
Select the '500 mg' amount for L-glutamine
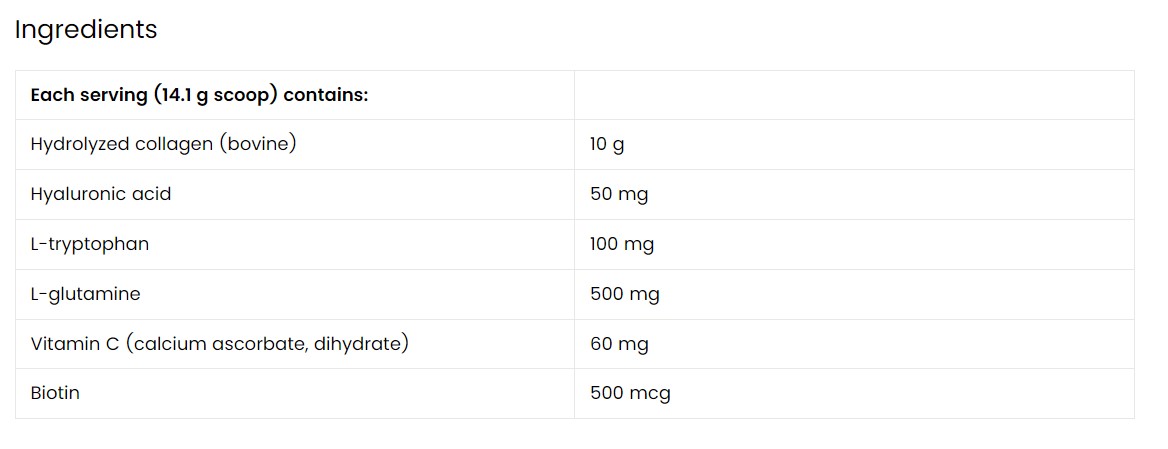[x=625, y=294]
